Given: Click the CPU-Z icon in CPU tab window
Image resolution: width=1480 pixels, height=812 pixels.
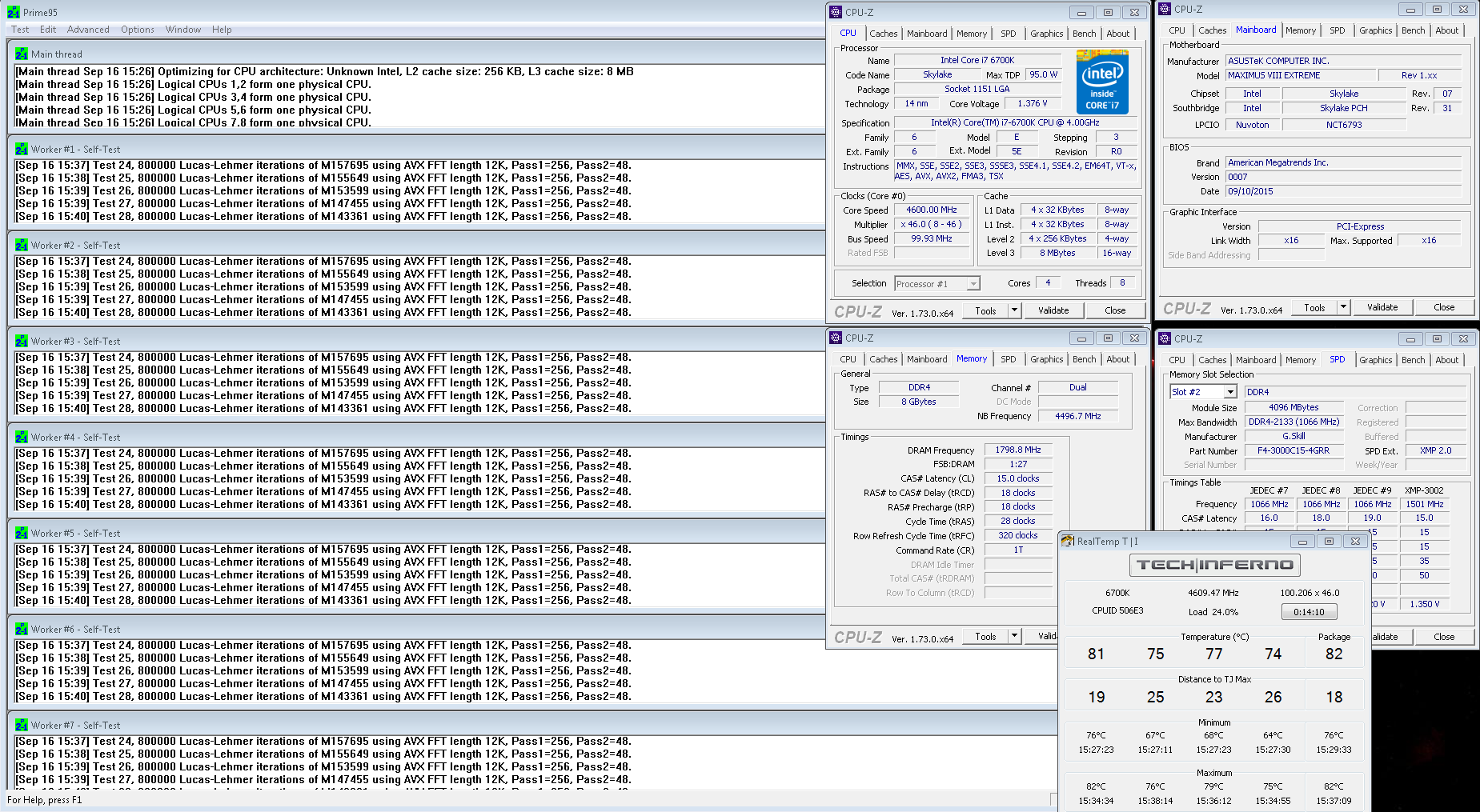Looking at the screenshot, I should point(836,12).
